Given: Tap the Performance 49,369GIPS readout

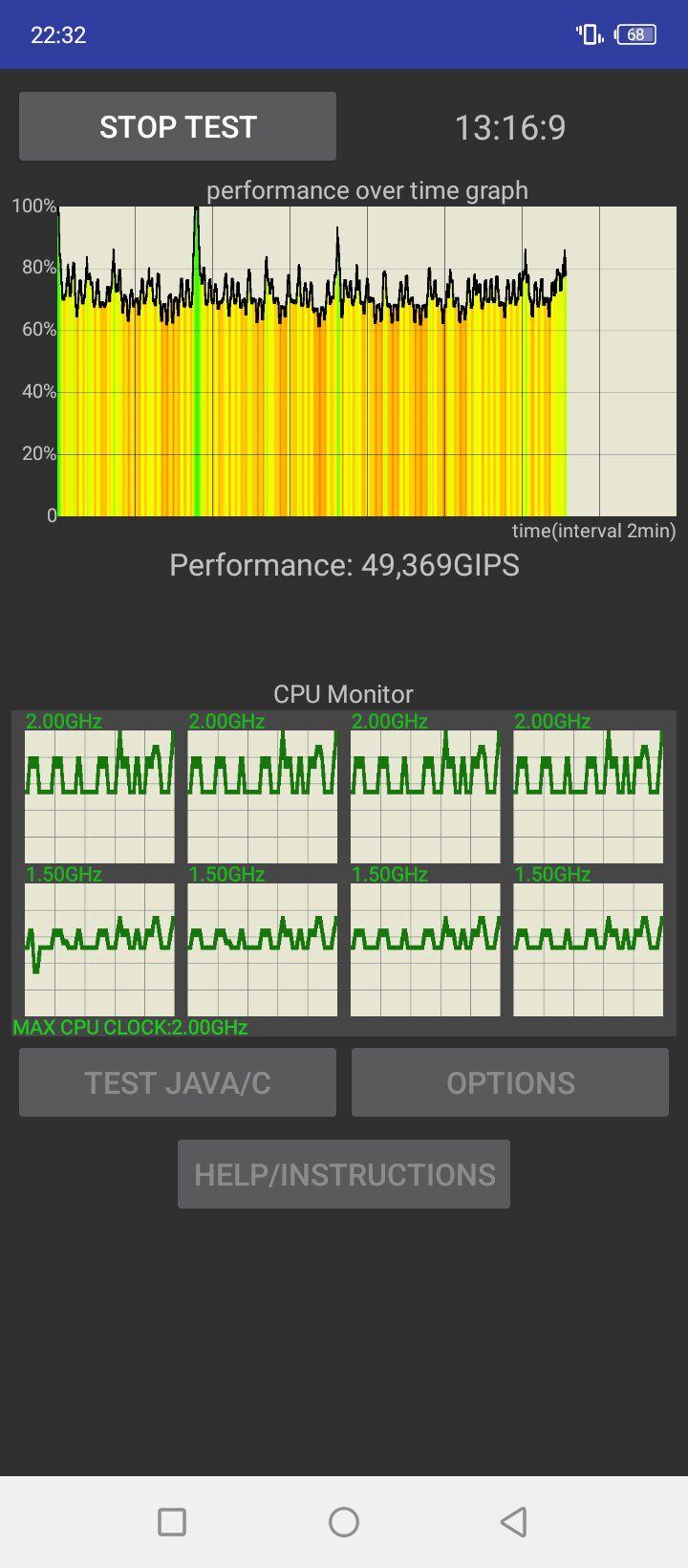Looking at the screenshot, I should pos(344,565).
